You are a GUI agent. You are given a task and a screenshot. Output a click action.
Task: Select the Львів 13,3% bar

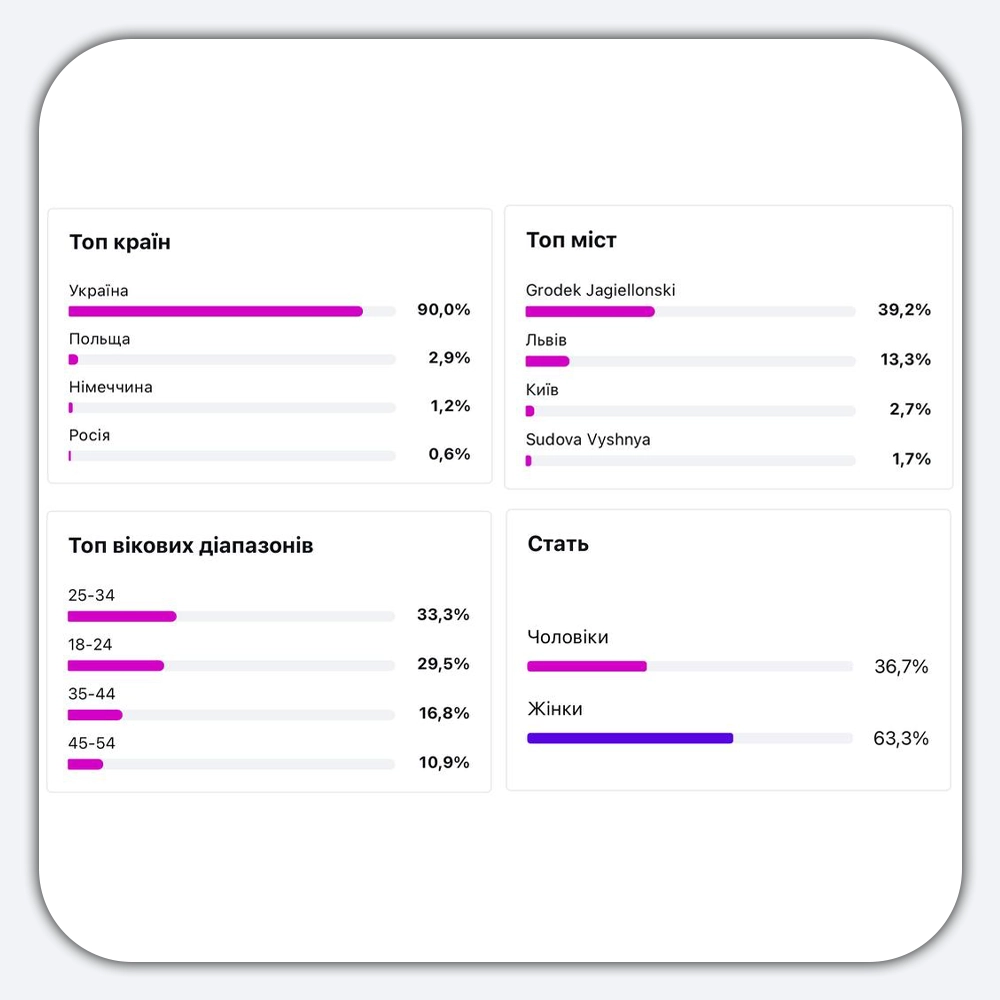click(690, 361)
